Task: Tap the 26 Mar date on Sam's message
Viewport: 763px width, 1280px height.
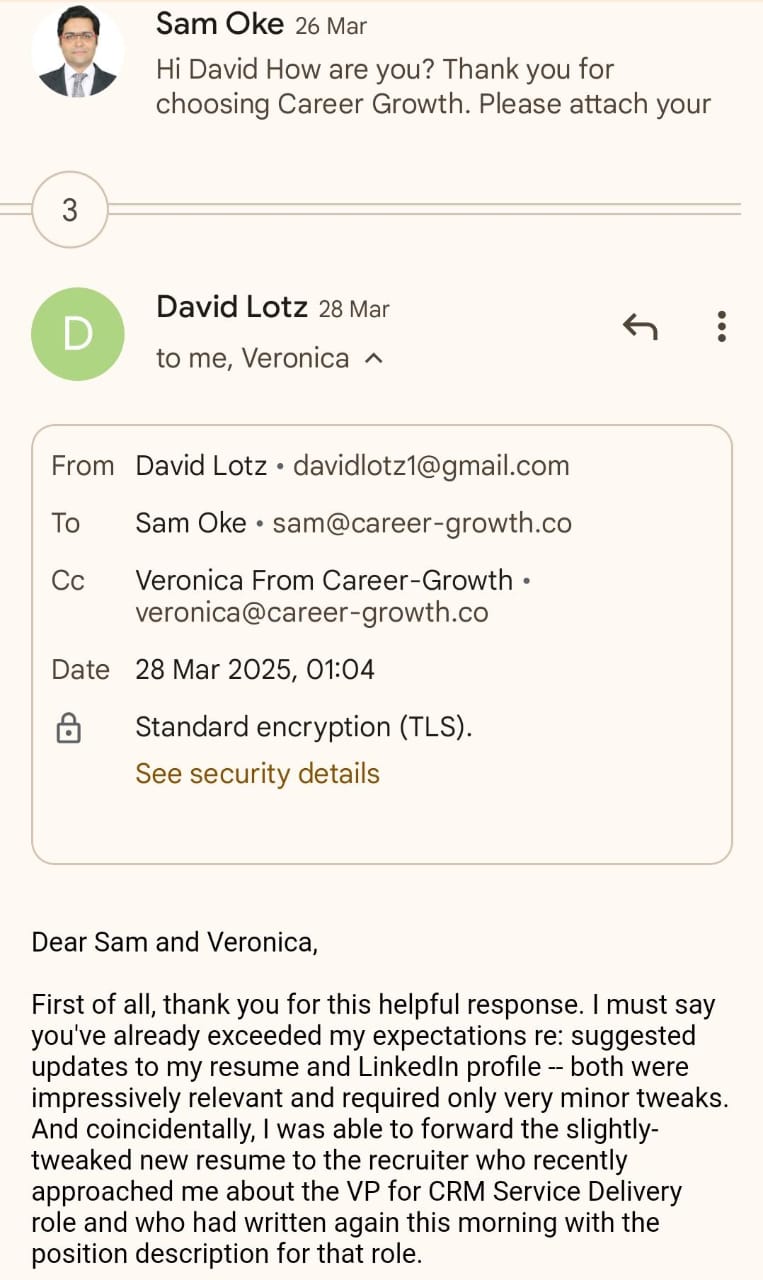Action: [331, 26]
